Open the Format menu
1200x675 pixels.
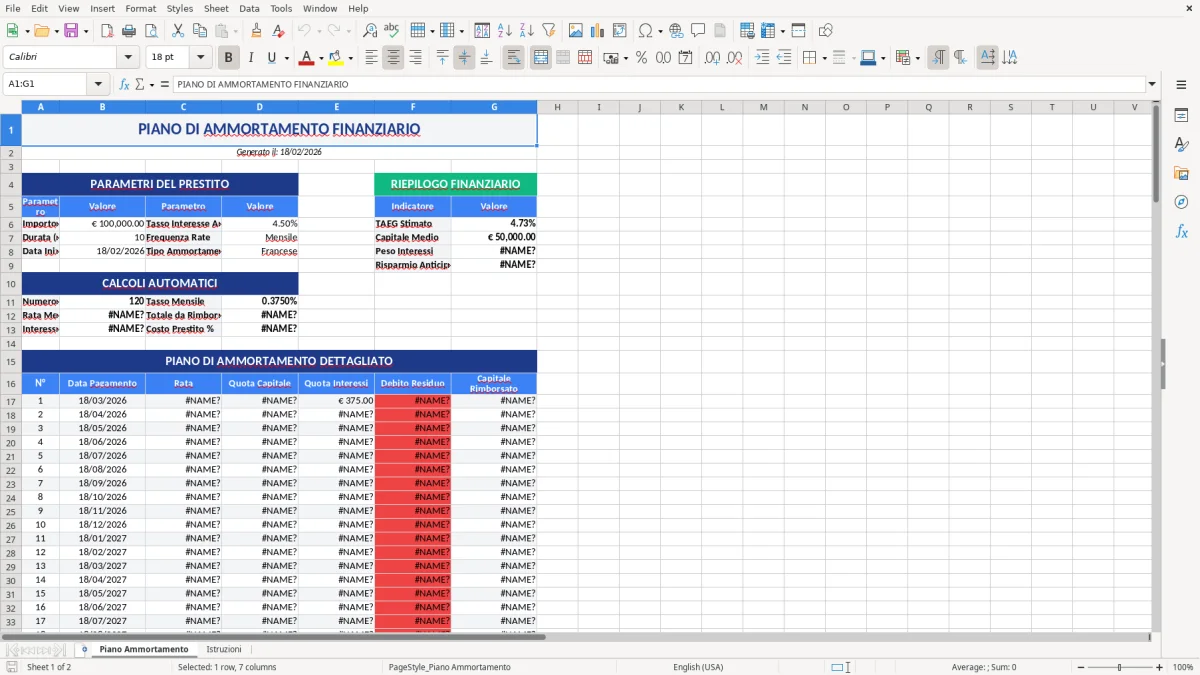(140, 8)
